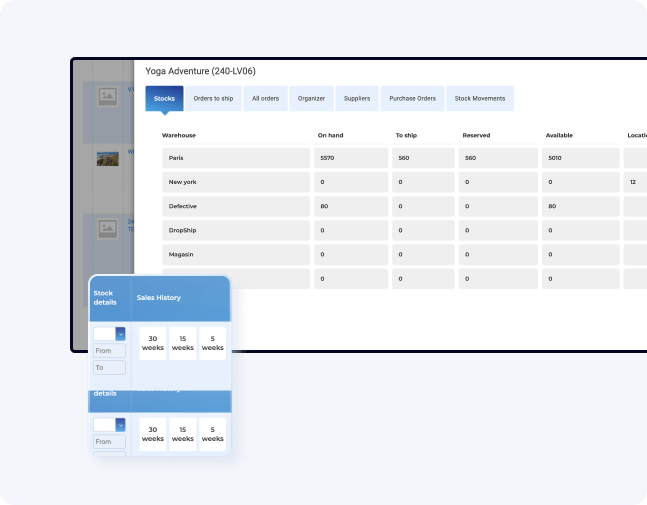
Task: Open the landscape product photo thumbnail
Action: point(108,159)
